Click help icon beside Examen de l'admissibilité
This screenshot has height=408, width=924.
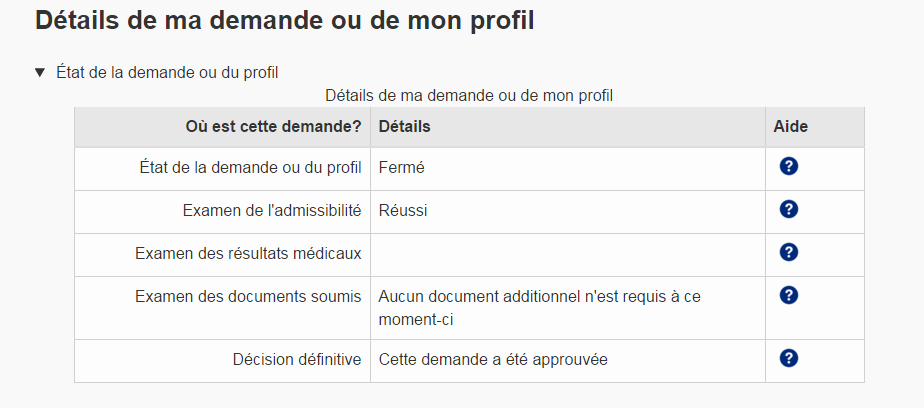click(x=788, y=209)
